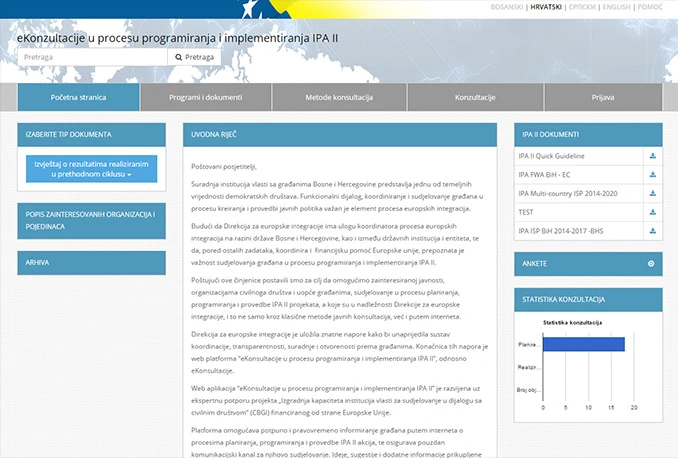The height and width of the screenshot is (458, 678).
Task: Switch language to HRVATSKI
Action: (546, 7)
